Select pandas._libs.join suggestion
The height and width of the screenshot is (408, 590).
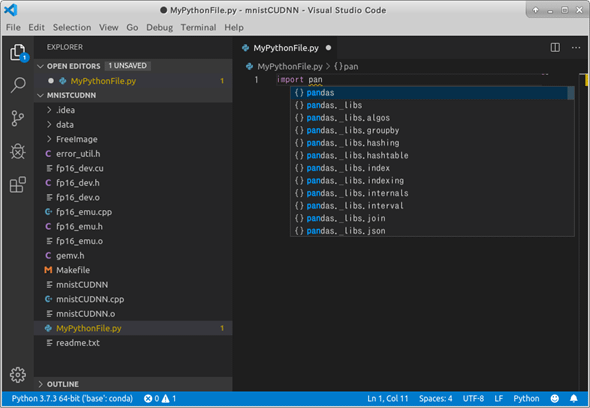pos(429,218)
